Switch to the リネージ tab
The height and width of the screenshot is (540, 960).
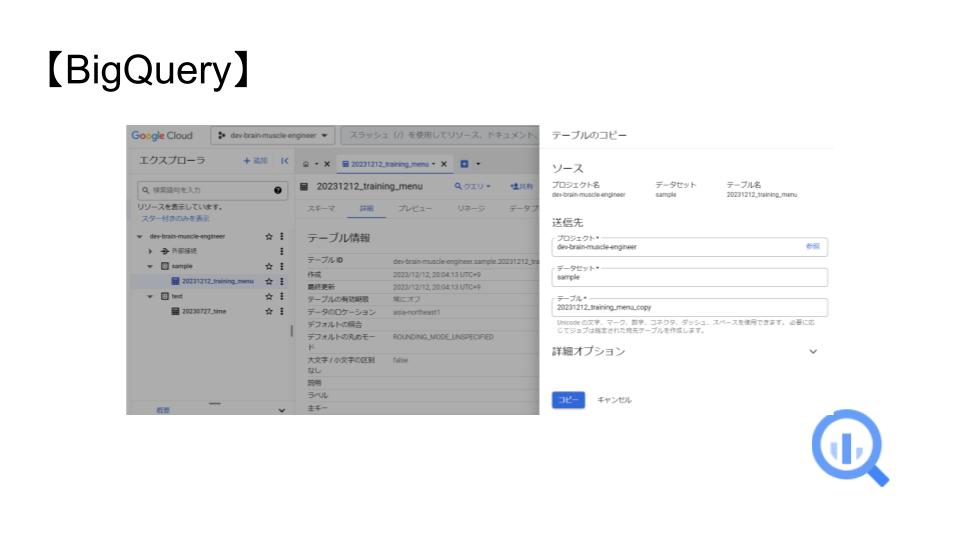coord(471,208)
